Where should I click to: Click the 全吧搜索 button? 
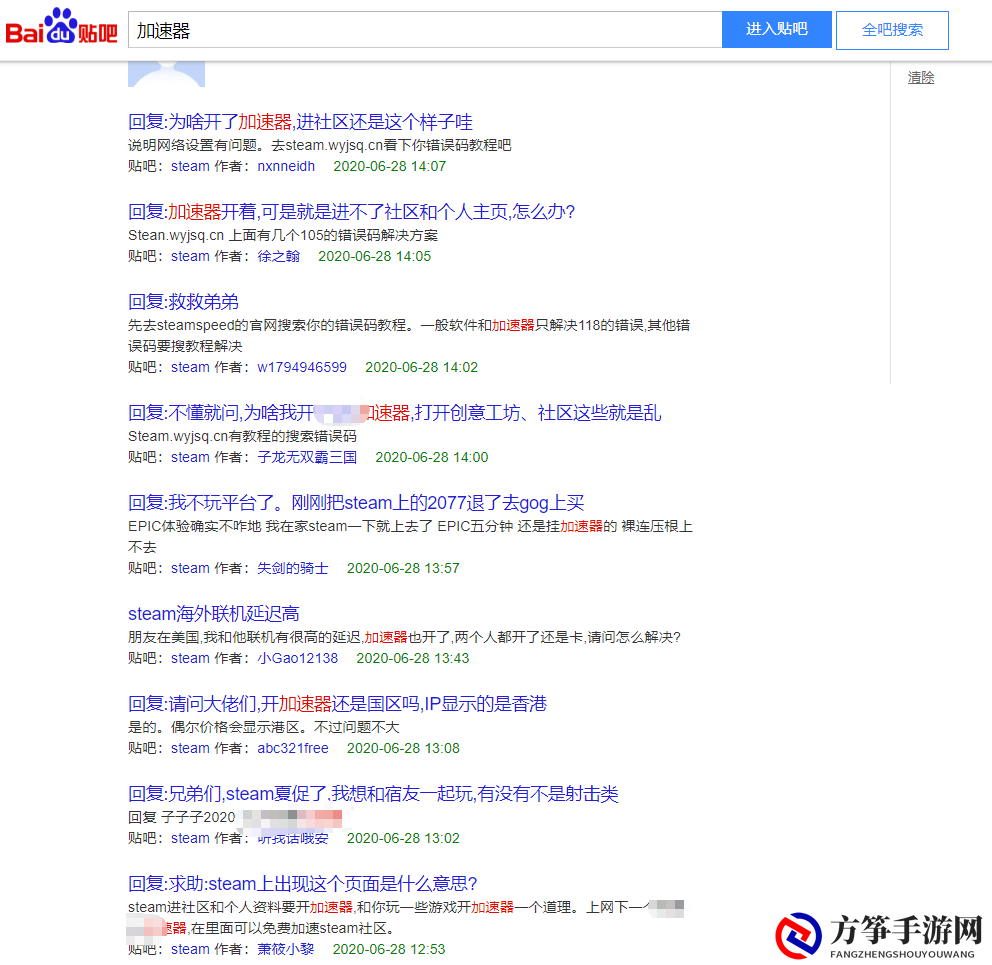[x=892, y=30]
